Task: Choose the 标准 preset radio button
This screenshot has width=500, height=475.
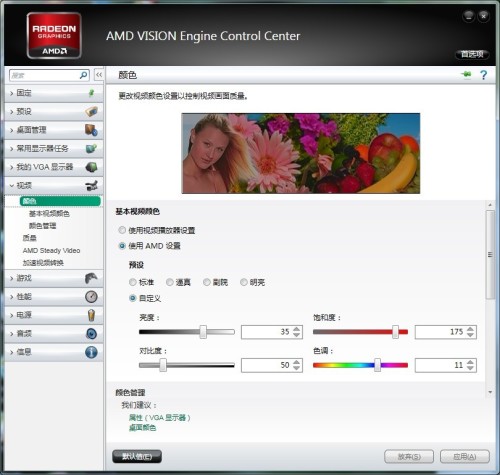Action: pyautogui.click(x=133, y=282)
